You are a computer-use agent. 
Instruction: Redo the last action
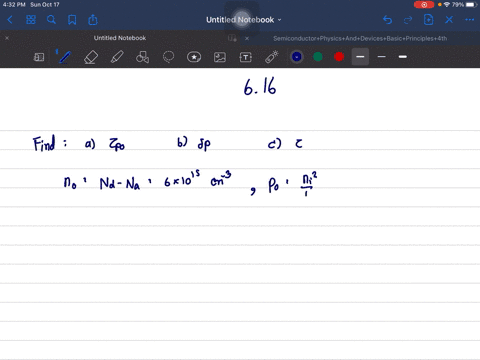click(x=408, y=20)
